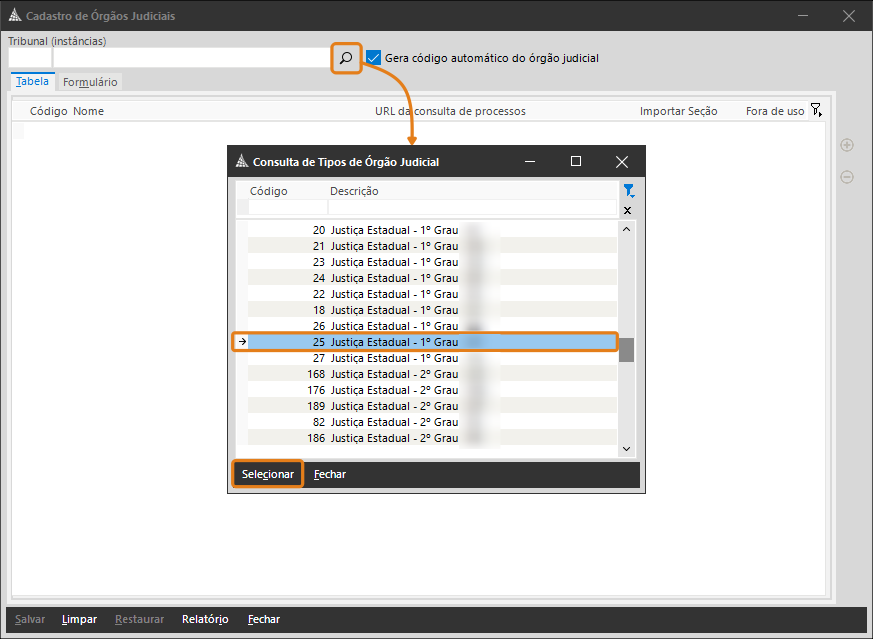Click the X clear-filter icon below blue funnel
The image size is (873, 639).
[x=628, y=211]
